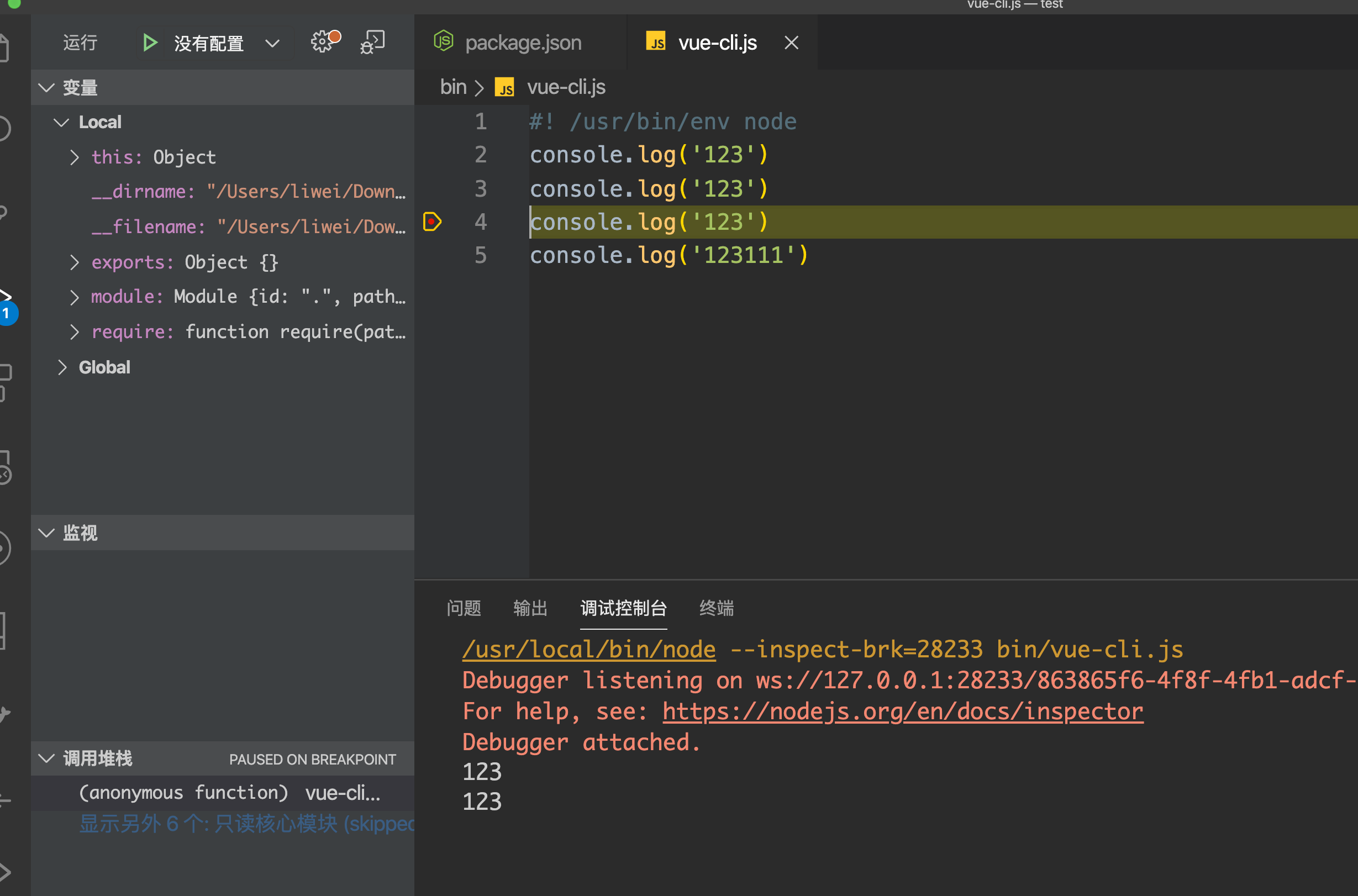Image resolution: width=1358 pixels, height=896 pixels.
Task: Select the 调试控制台 panel tab
Action: [x=624, y=608]
